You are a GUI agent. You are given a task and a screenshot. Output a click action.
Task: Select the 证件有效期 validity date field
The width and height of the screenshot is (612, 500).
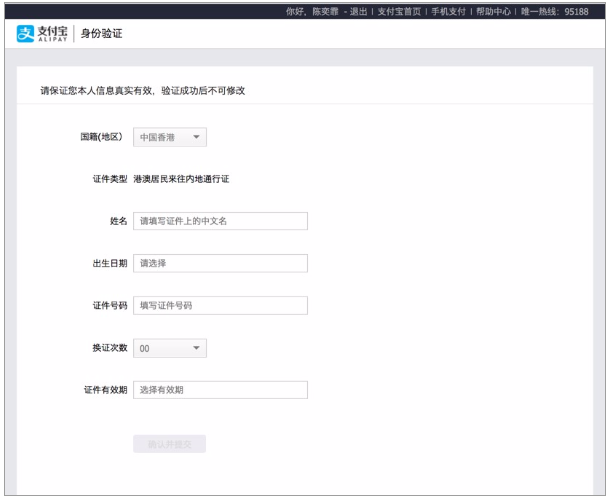tap(219, 390)
